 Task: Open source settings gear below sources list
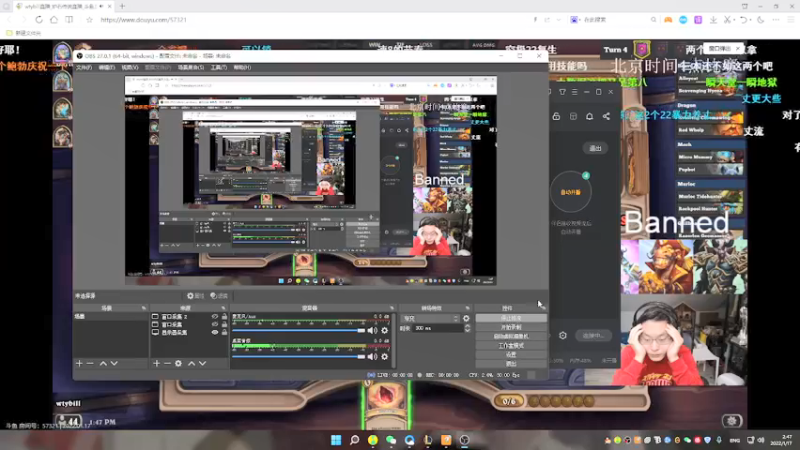click(x=178, y=363)
